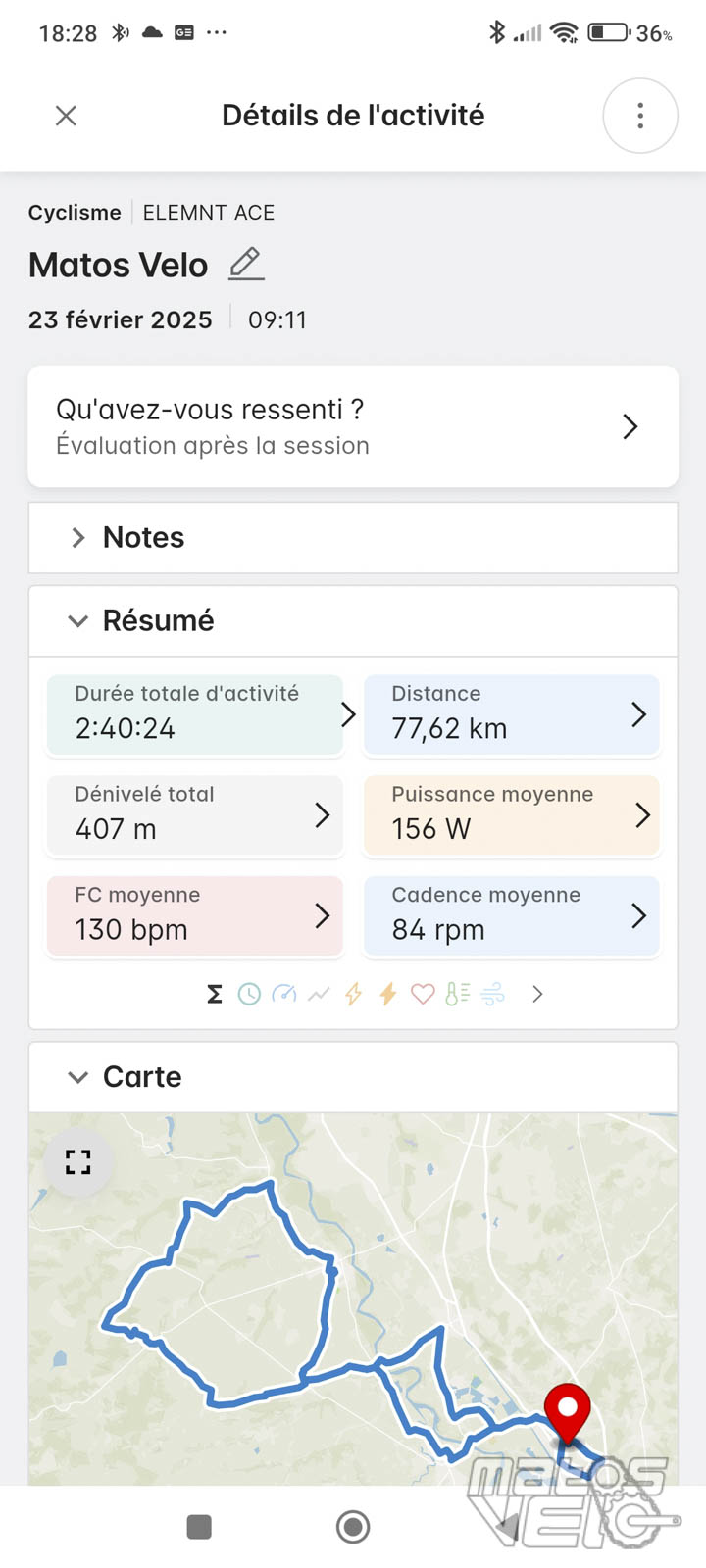This screenshot has width=706, height=1568.
Task: Open Durée totale d'activité details
Action: coord(196,713)
